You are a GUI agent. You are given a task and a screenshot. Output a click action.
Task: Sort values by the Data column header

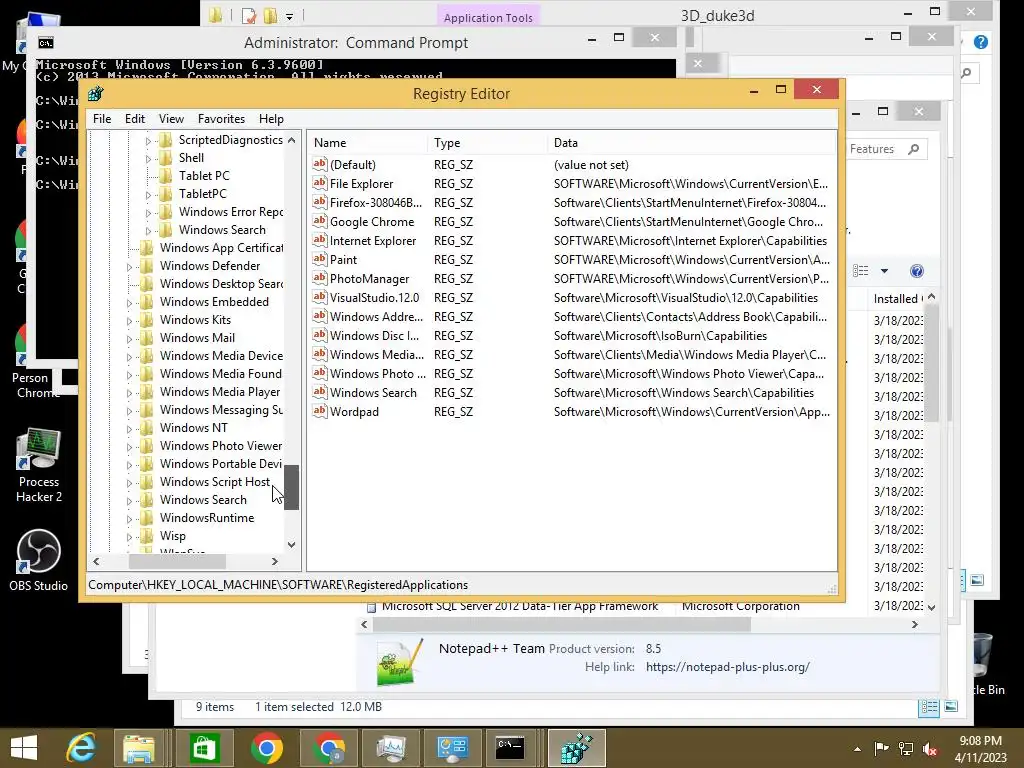692,143
